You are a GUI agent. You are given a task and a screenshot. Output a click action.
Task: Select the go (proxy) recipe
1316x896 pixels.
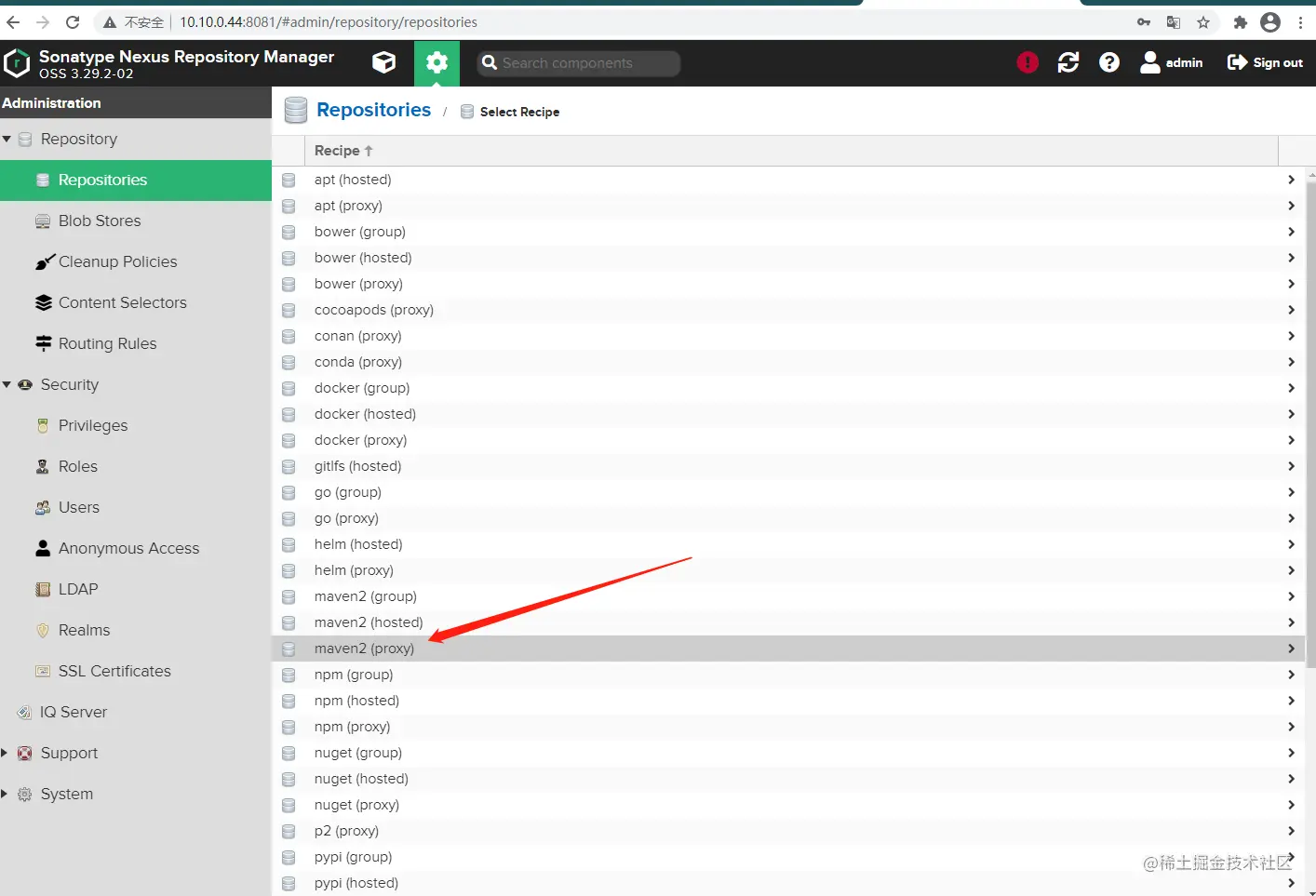[x=788, y=518]
